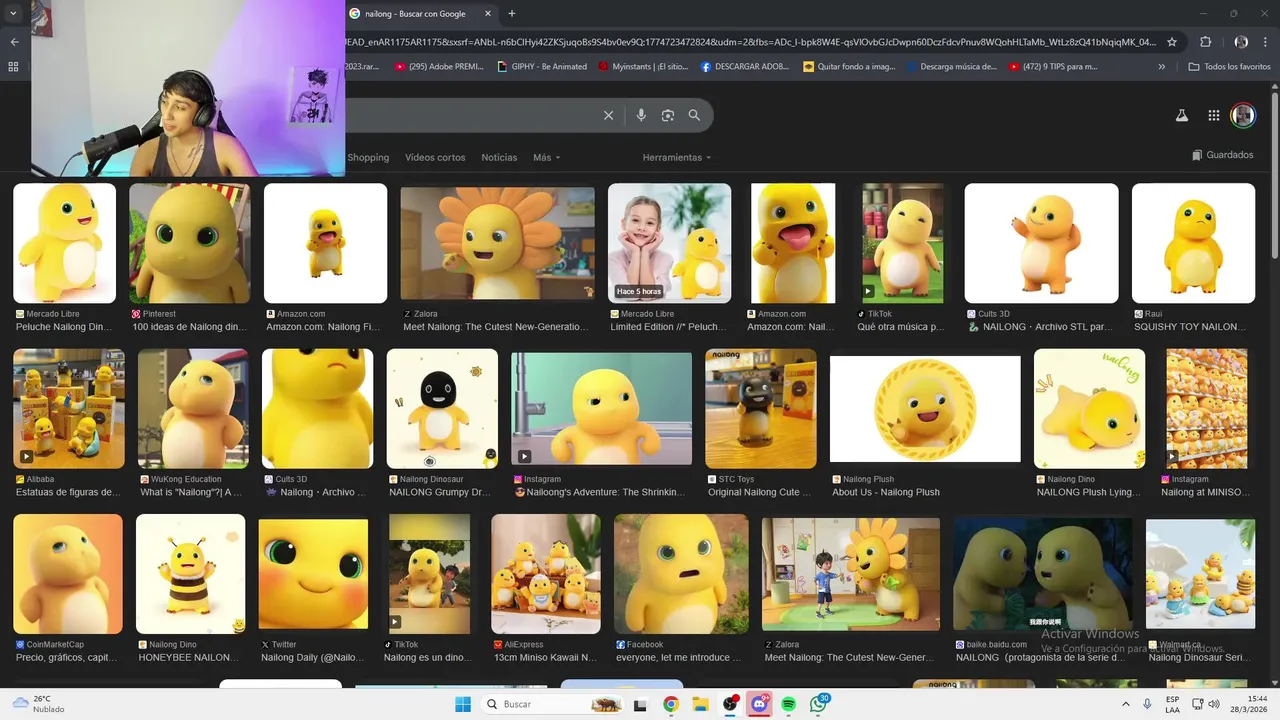Open the Raui SQUISHY TOY image
1280x720 pixels.
click(1193, 243)
